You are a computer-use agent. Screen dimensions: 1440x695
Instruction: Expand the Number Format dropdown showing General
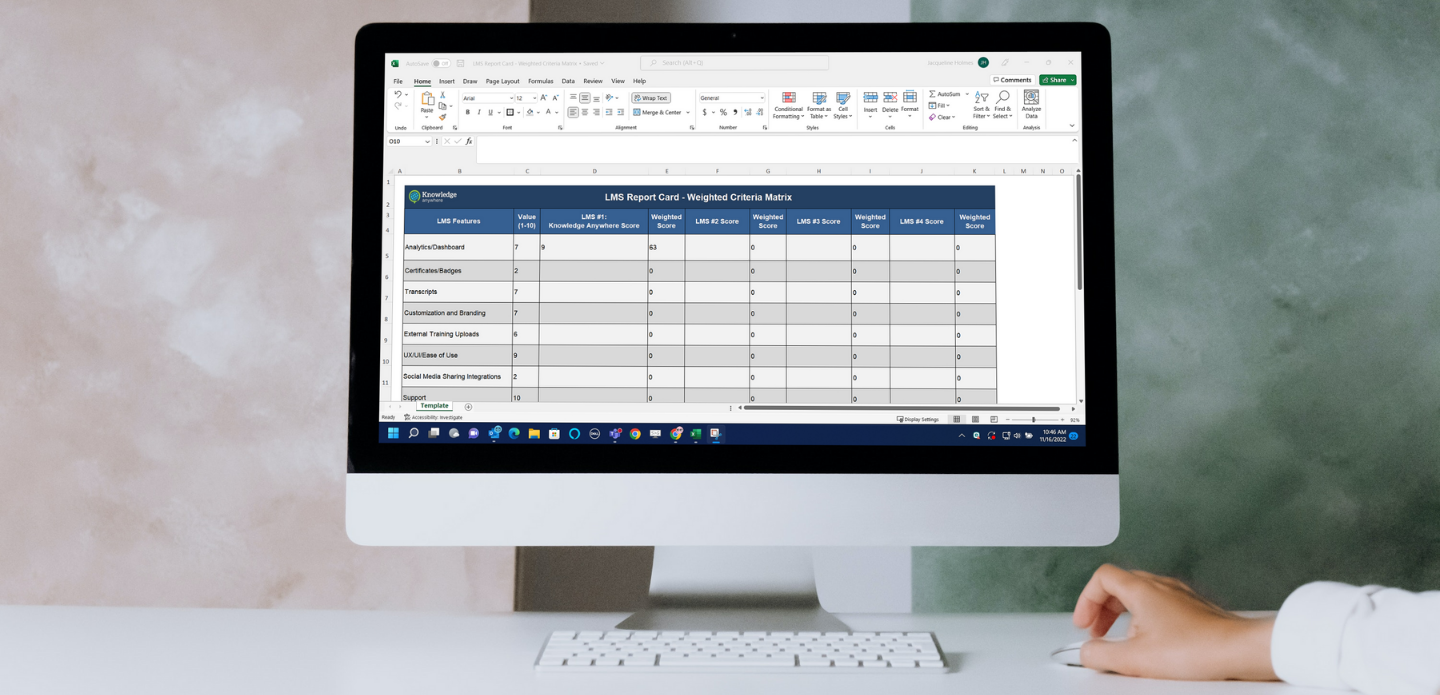(762, 97)
